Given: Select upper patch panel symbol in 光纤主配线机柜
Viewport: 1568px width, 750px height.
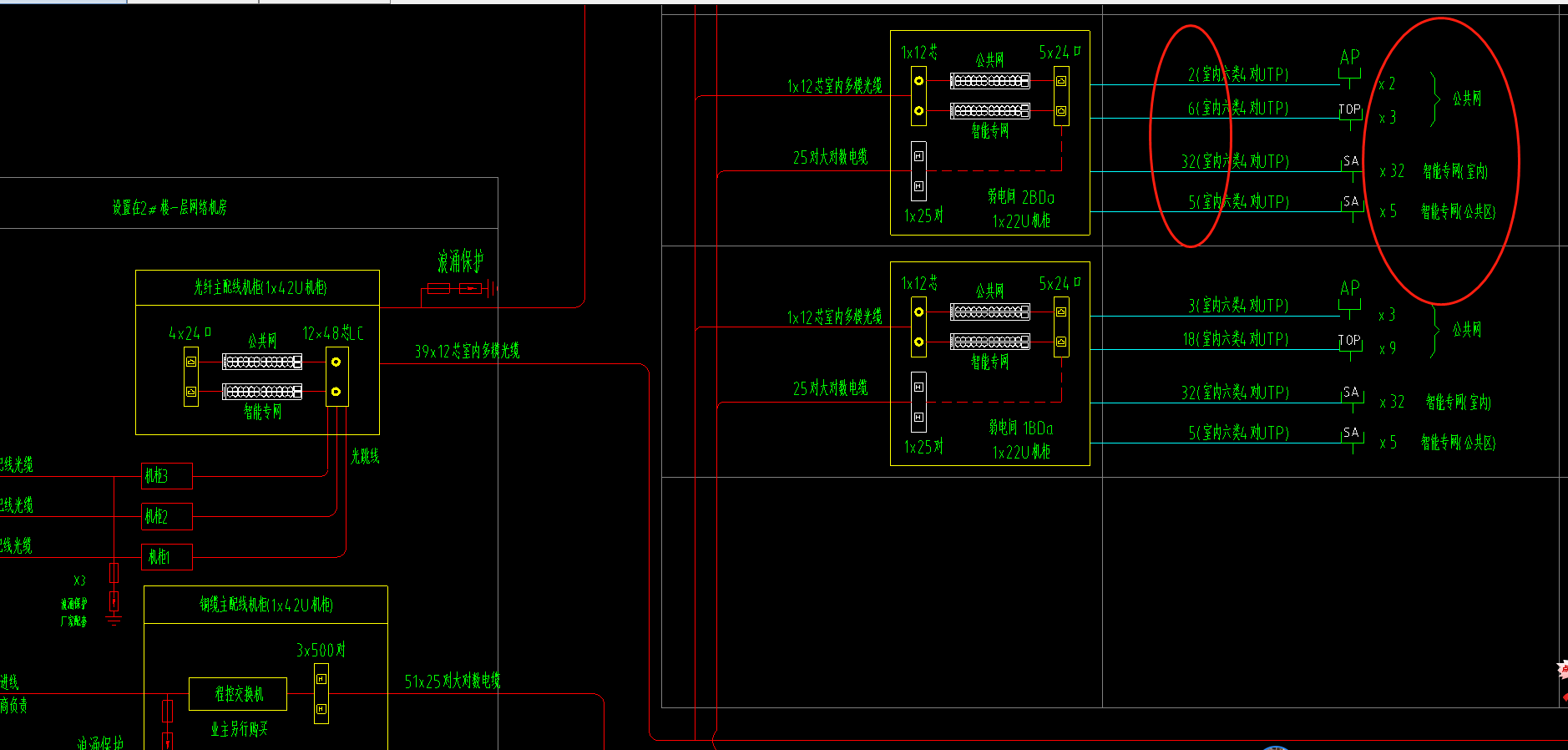Looking at the screenshot, I should coord(262,362).
